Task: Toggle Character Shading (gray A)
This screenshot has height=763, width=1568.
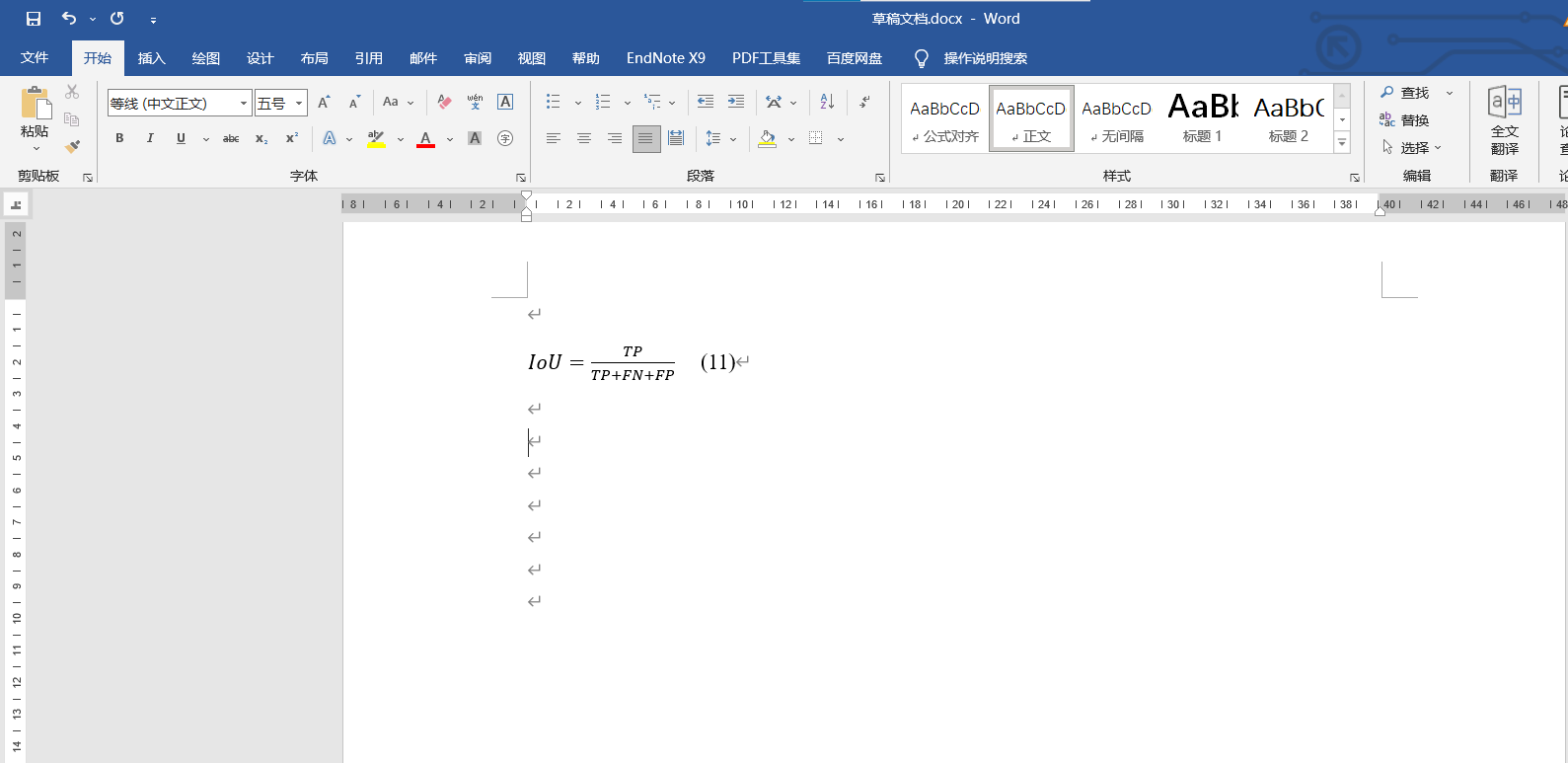Action: [475, 138]
